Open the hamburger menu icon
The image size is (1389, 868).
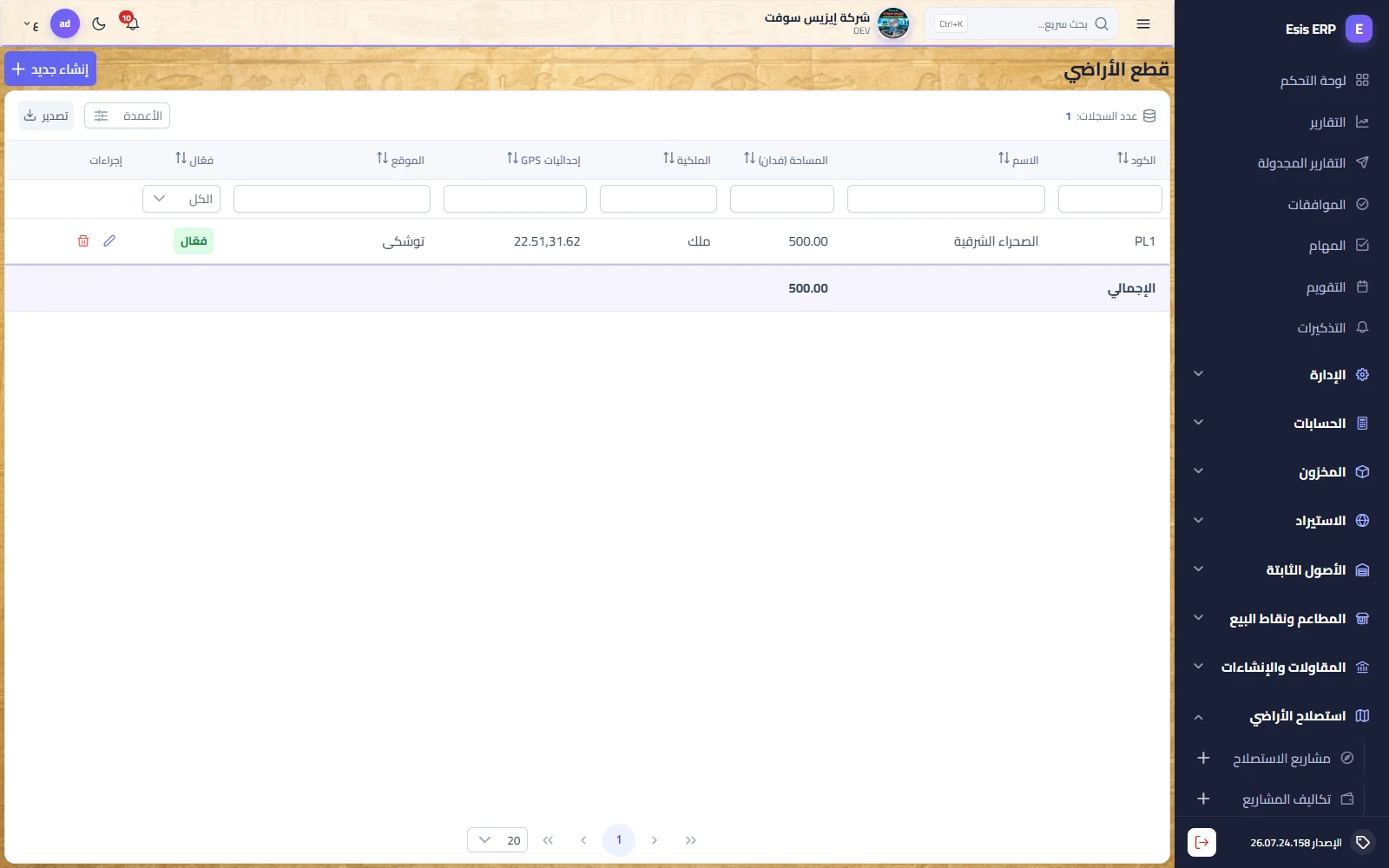click(1143, 24)
